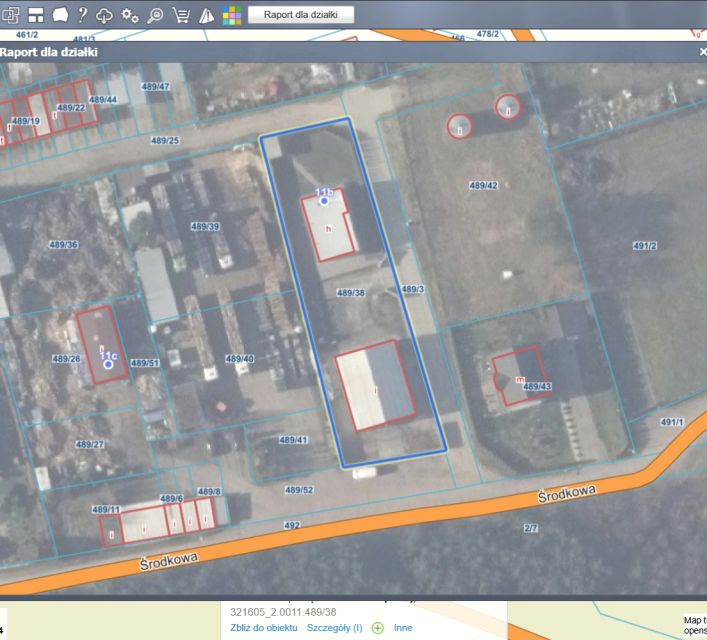Click the cloud download icon
The height and width of the screenshot is (640, 707).
pos(105,15)
